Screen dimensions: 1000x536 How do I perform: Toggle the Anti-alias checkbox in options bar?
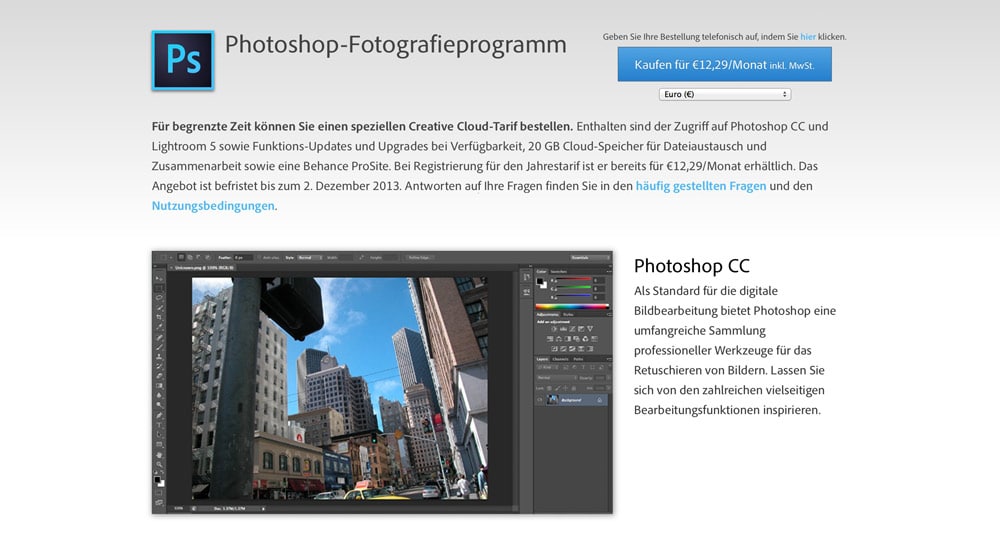(x=260, y=258)
